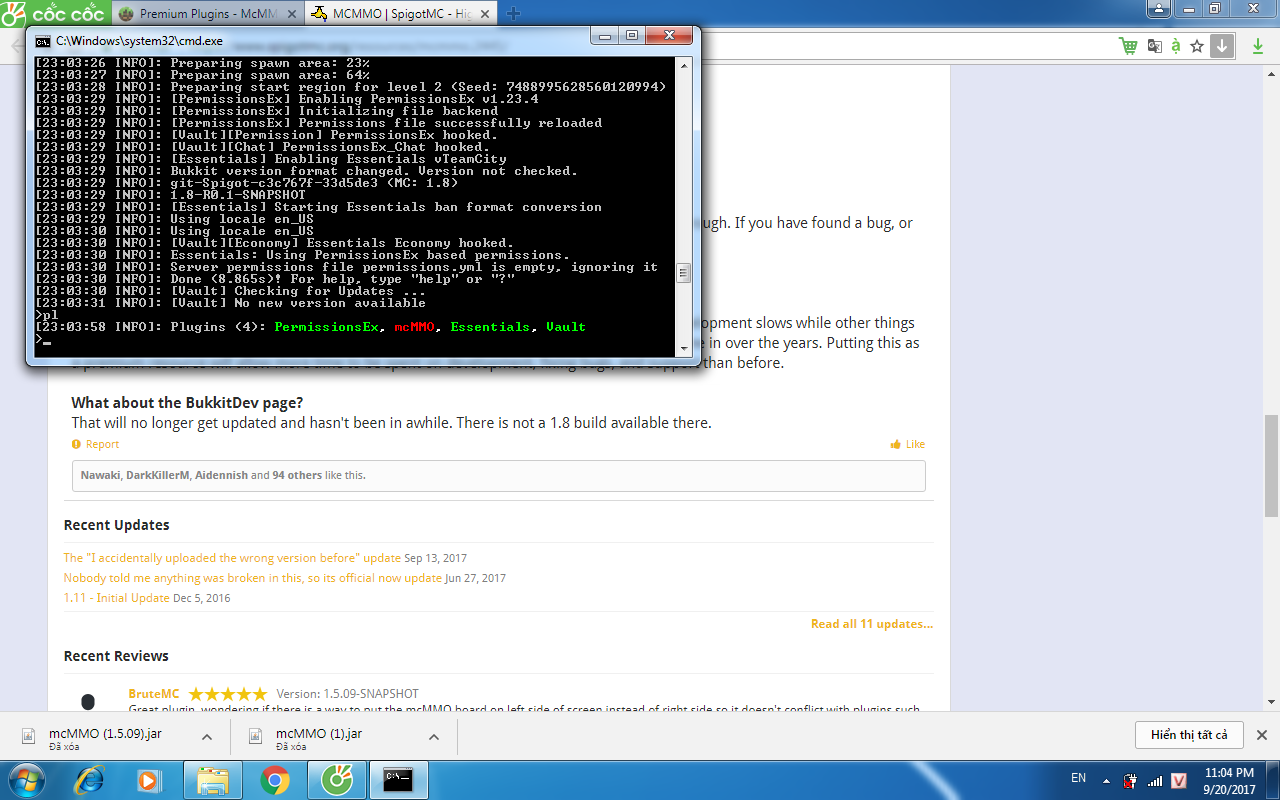Open Aidennish's profile link
The image size is (1280, 800).
(221, 475)
